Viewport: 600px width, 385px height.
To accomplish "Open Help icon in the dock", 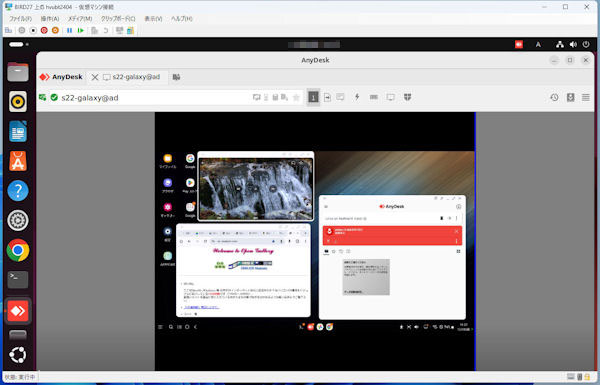I will [18, 191].
